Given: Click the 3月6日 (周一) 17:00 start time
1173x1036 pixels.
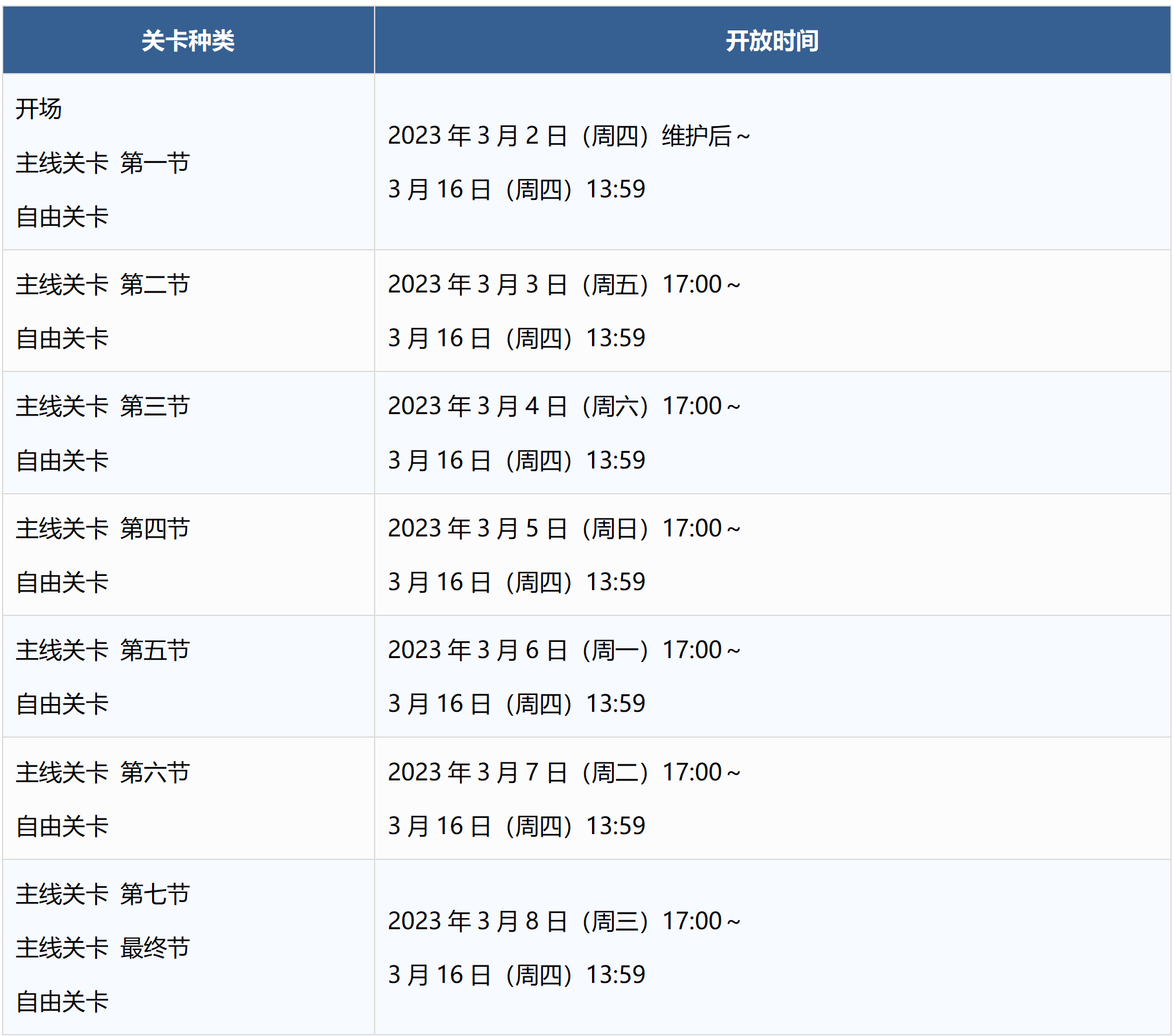Looking at the screenshot, I should (564, 650).
